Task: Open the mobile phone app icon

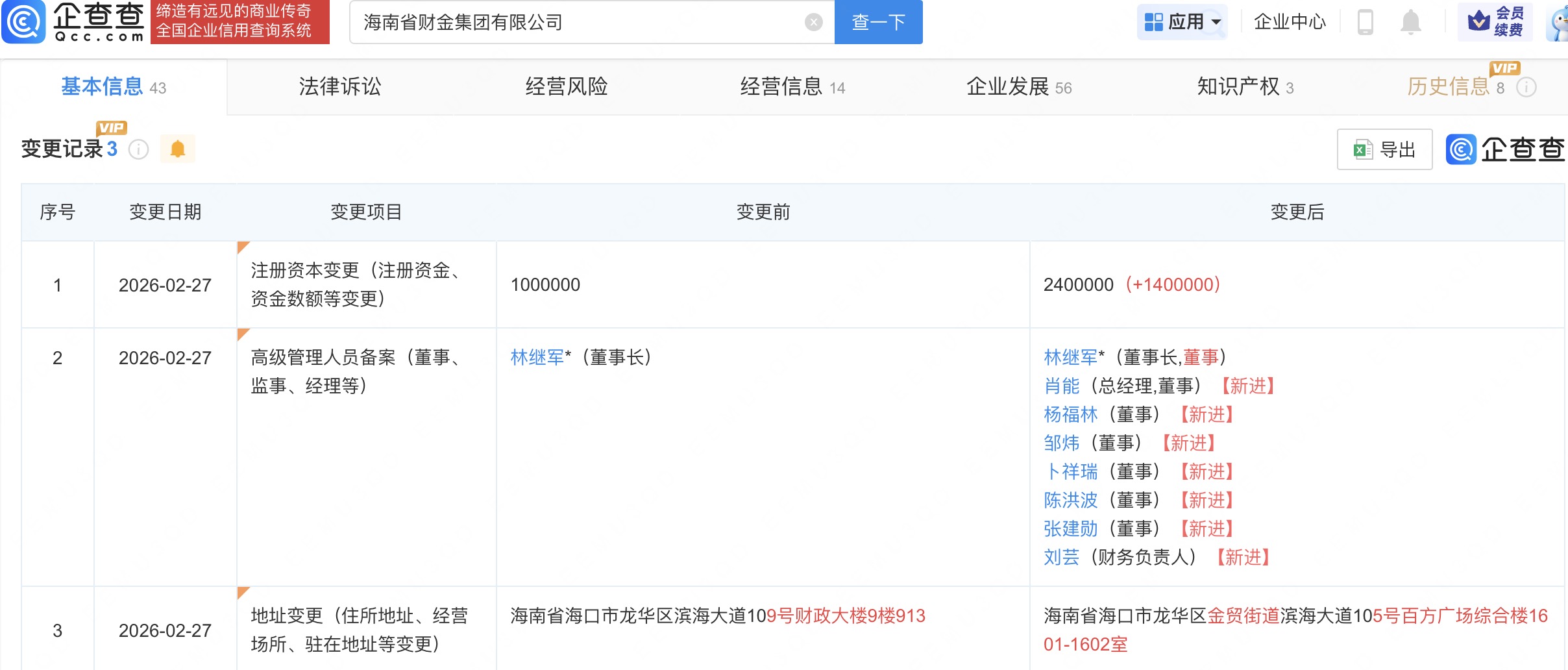Action: 1365,22
